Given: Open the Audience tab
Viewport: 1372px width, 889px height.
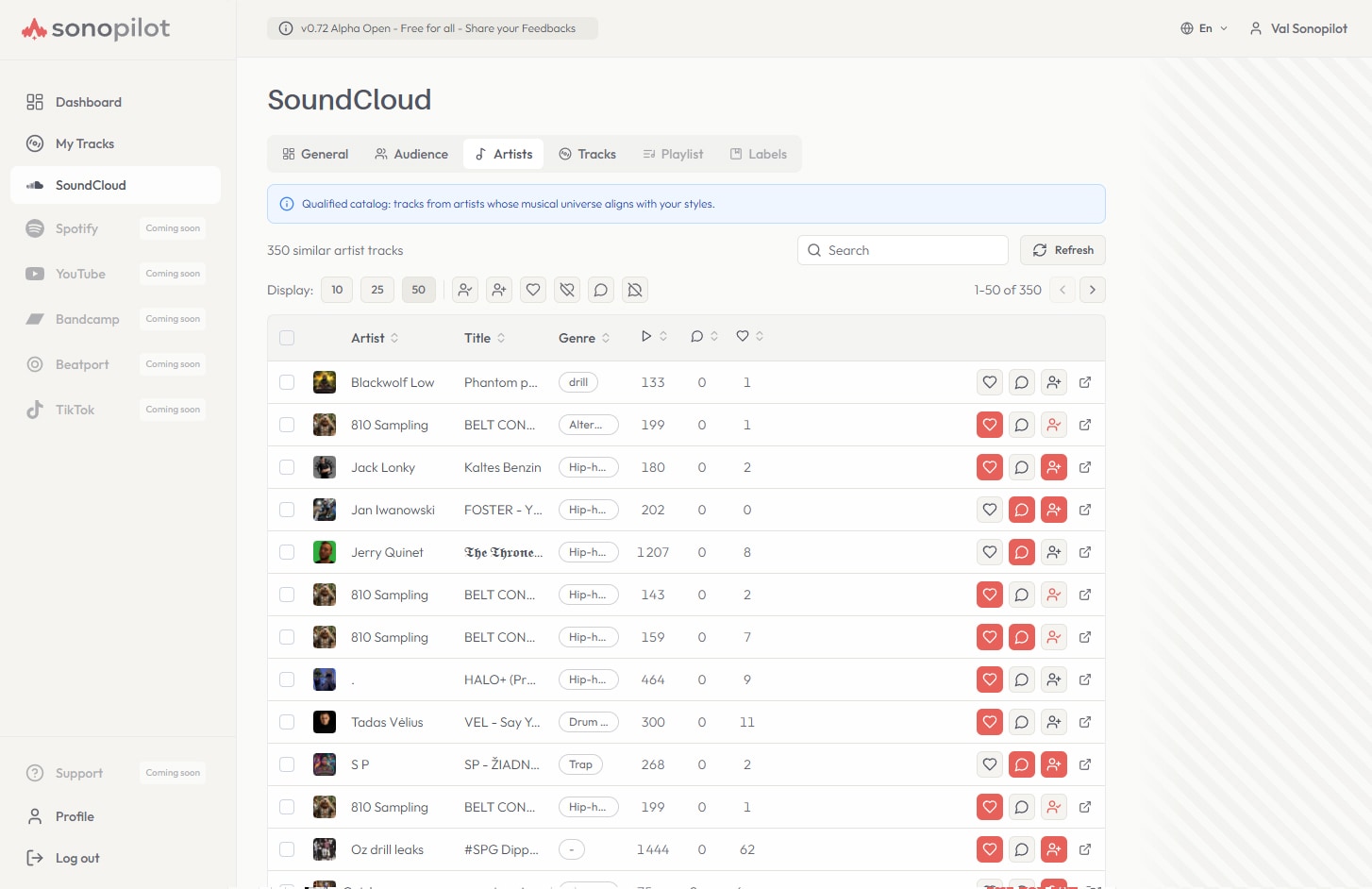Looking at the screenshot, I should pos(410,153).
